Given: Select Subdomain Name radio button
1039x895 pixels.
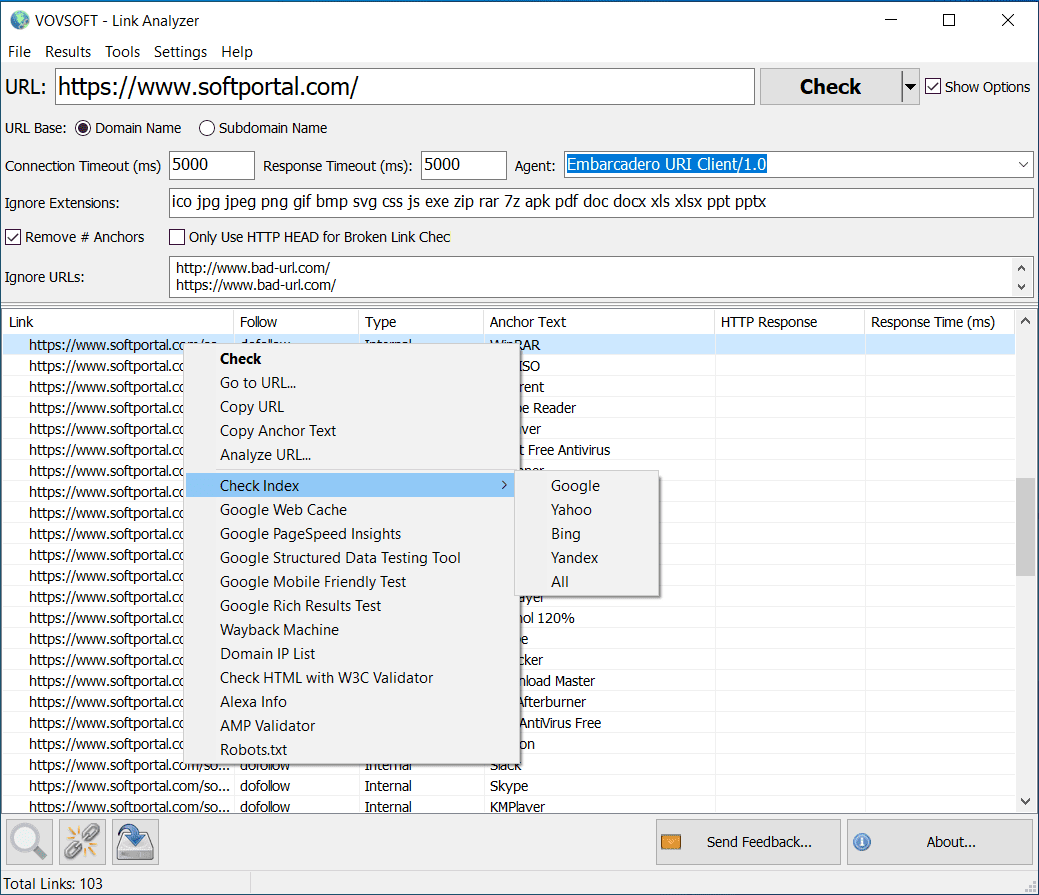Looking at the screenshot, I should point(207,128).
